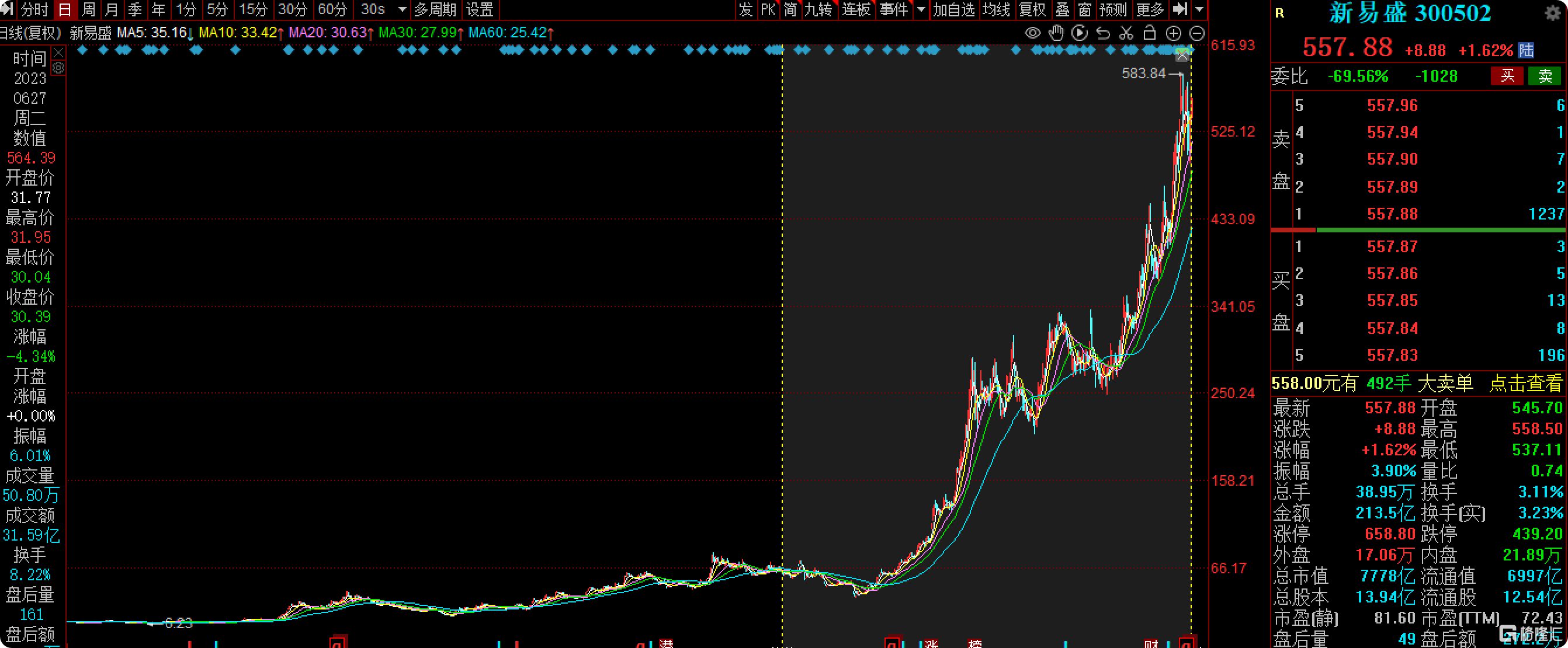
Task: Zoom in with the plus circle icon
Action: click(1174, 33)
